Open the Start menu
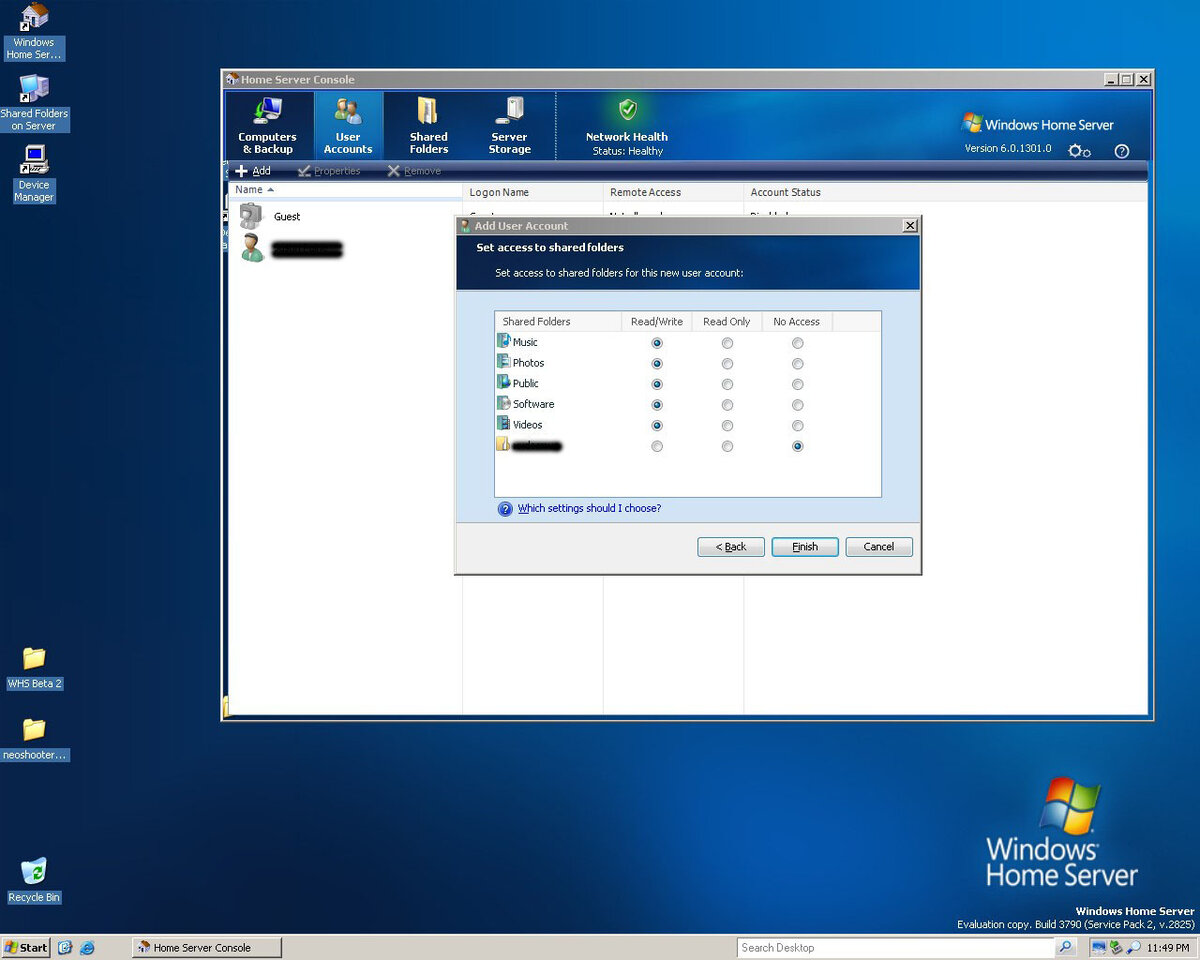 (x=26, y=947)
